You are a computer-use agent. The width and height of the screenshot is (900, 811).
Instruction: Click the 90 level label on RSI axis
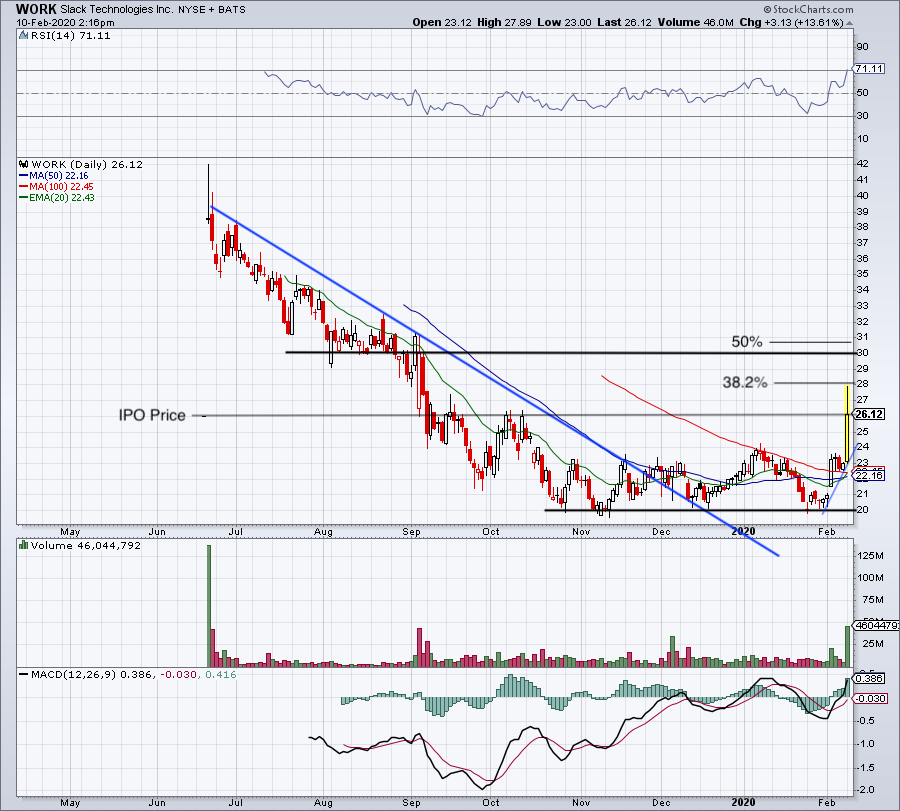tap(863, 47)
